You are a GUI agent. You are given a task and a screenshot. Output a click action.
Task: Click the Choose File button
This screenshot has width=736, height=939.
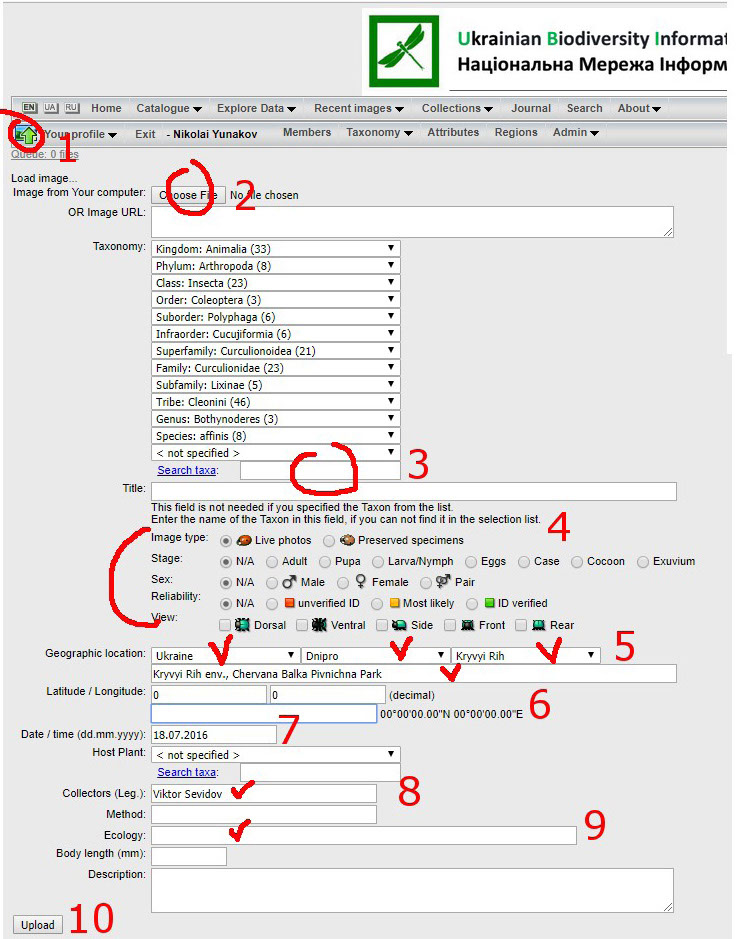[189, 195]
